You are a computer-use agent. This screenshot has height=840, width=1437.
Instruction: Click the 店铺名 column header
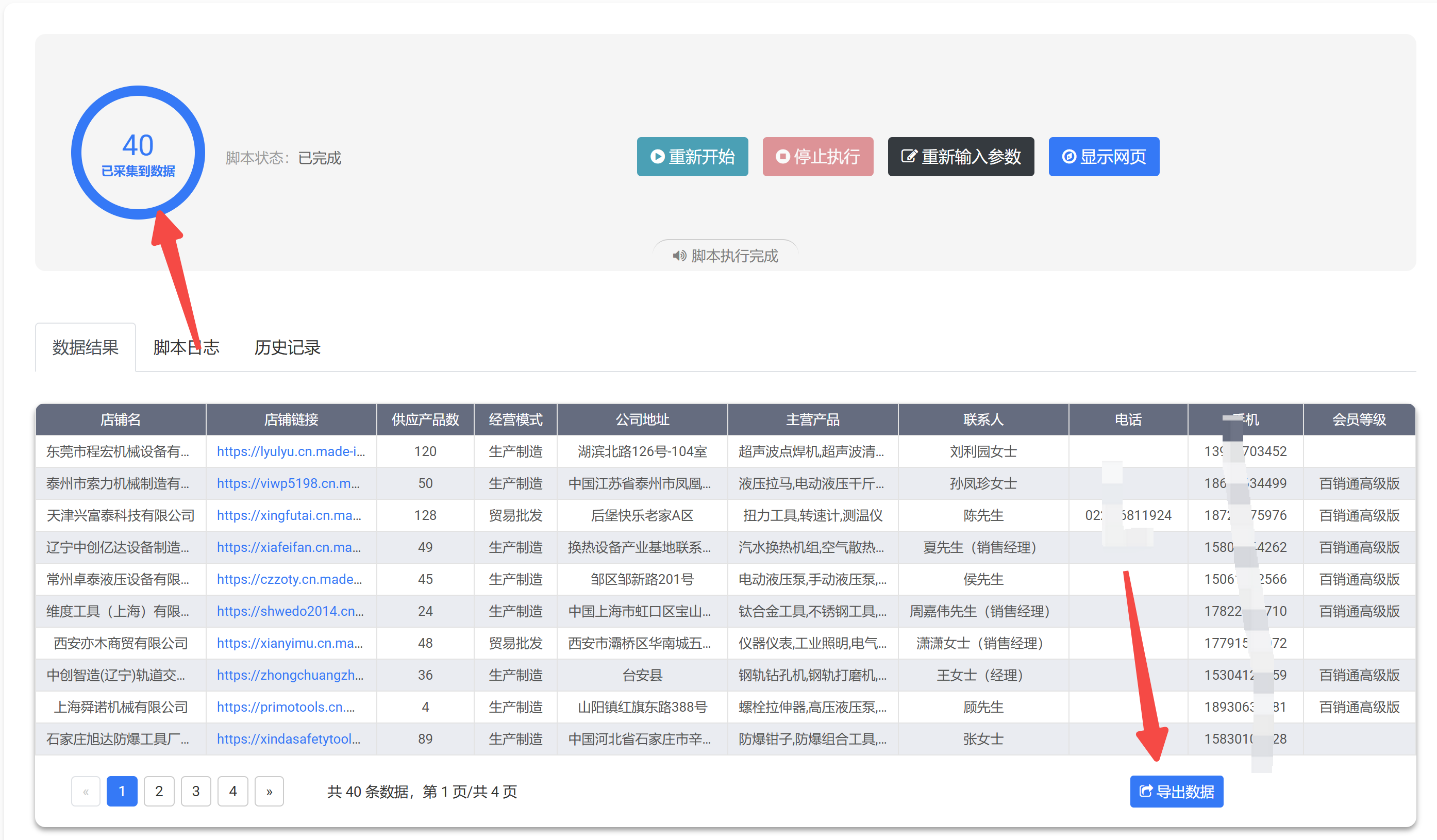point(120,419)
